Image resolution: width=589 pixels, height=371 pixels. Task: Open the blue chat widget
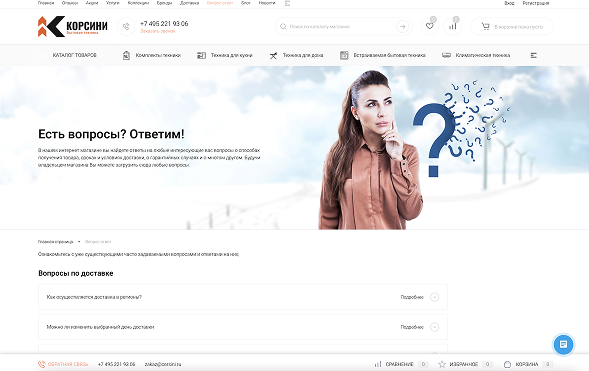(563, 344)
